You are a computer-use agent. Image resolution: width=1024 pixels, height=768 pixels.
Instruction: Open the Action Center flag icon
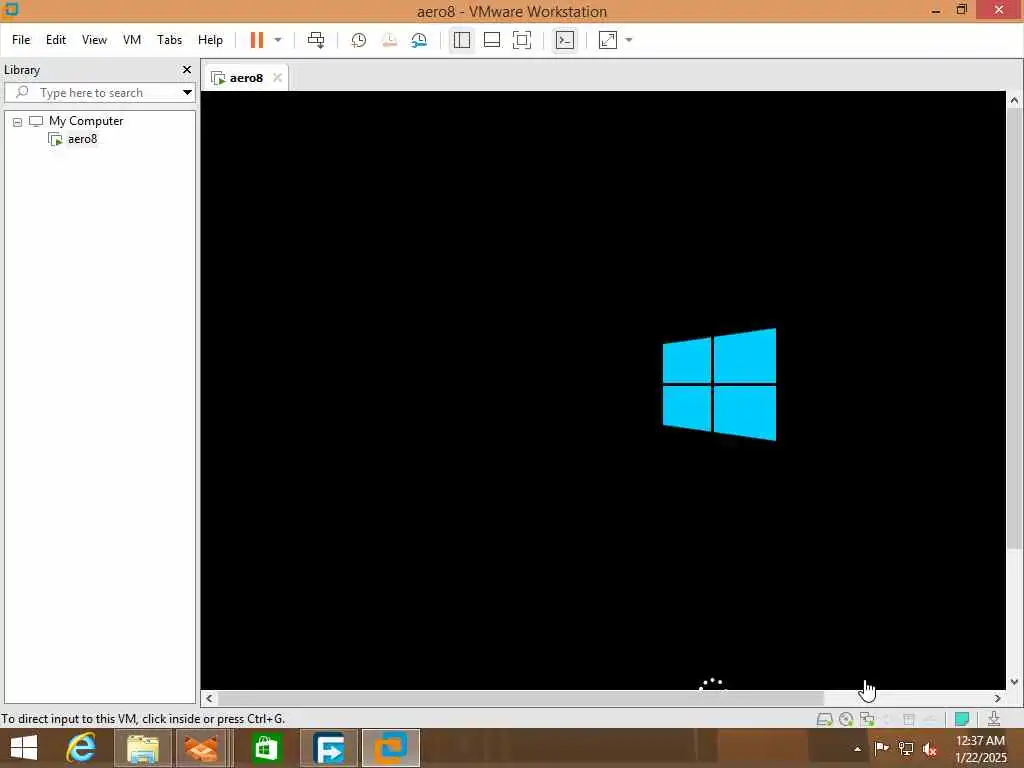click(881, 748)
